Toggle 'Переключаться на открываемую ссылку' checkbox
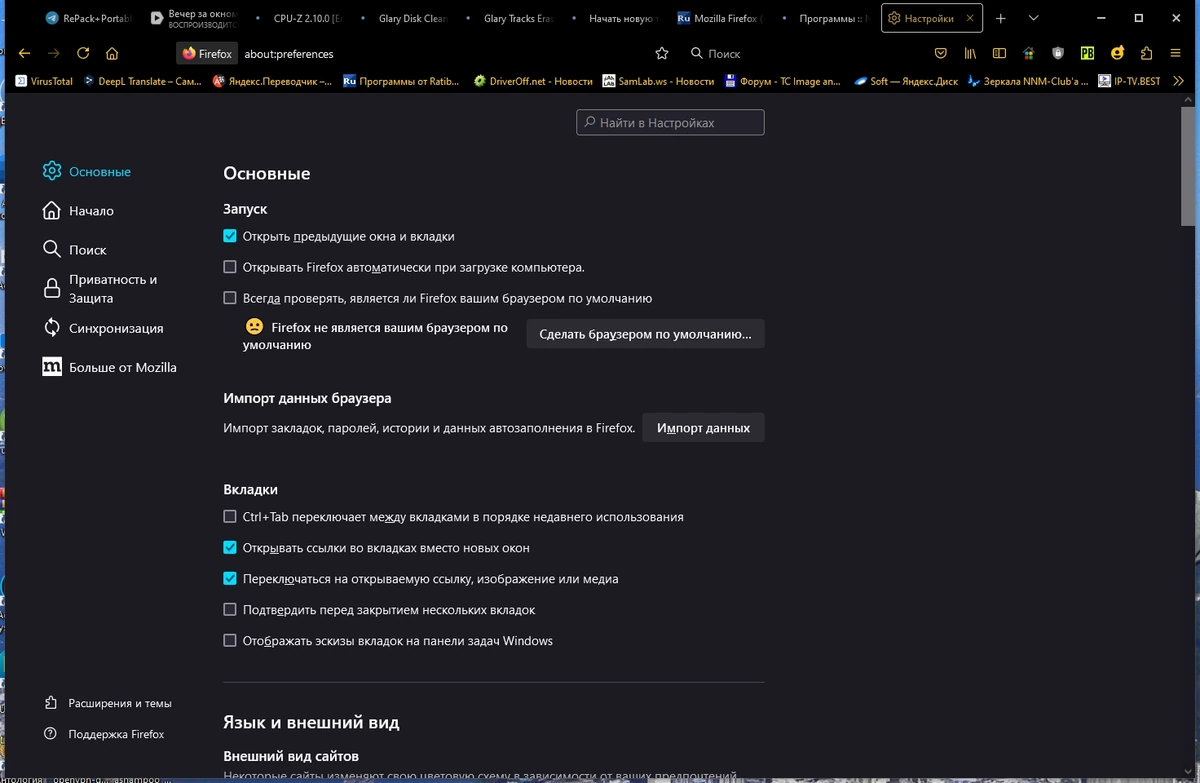The image size is (1200, 783). (x=230, y=579)
